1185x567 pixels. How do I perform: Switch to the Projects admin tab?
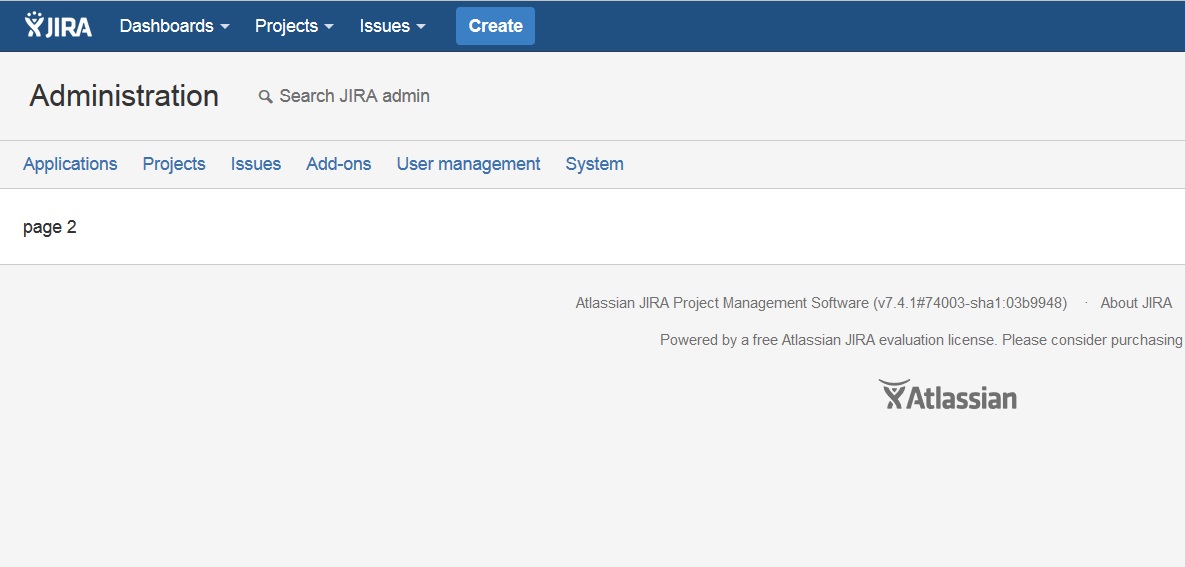click(174, 164)
